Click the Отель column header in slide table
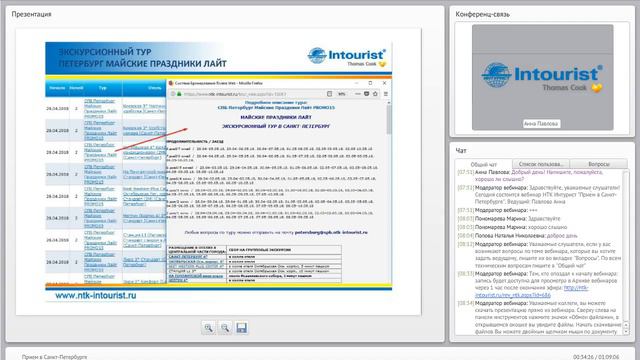This screenshot has height=360, width=640. [x=154, y=88]
